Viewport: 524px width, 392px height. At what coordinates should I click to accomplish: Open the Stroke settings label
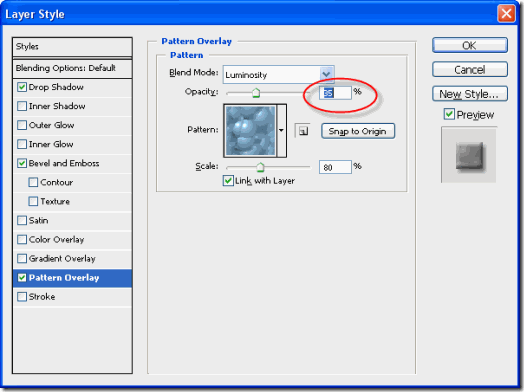[x=42, y=297]
